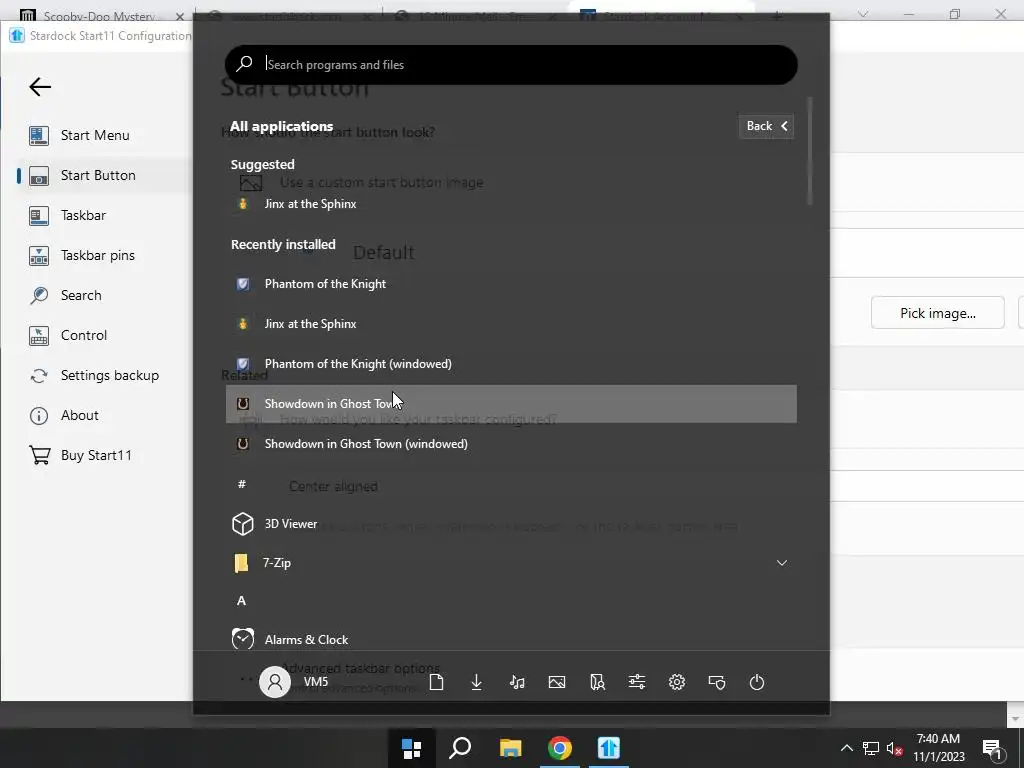Click the A section letter header
This screenshot has height=768, width=1024.
242,601
